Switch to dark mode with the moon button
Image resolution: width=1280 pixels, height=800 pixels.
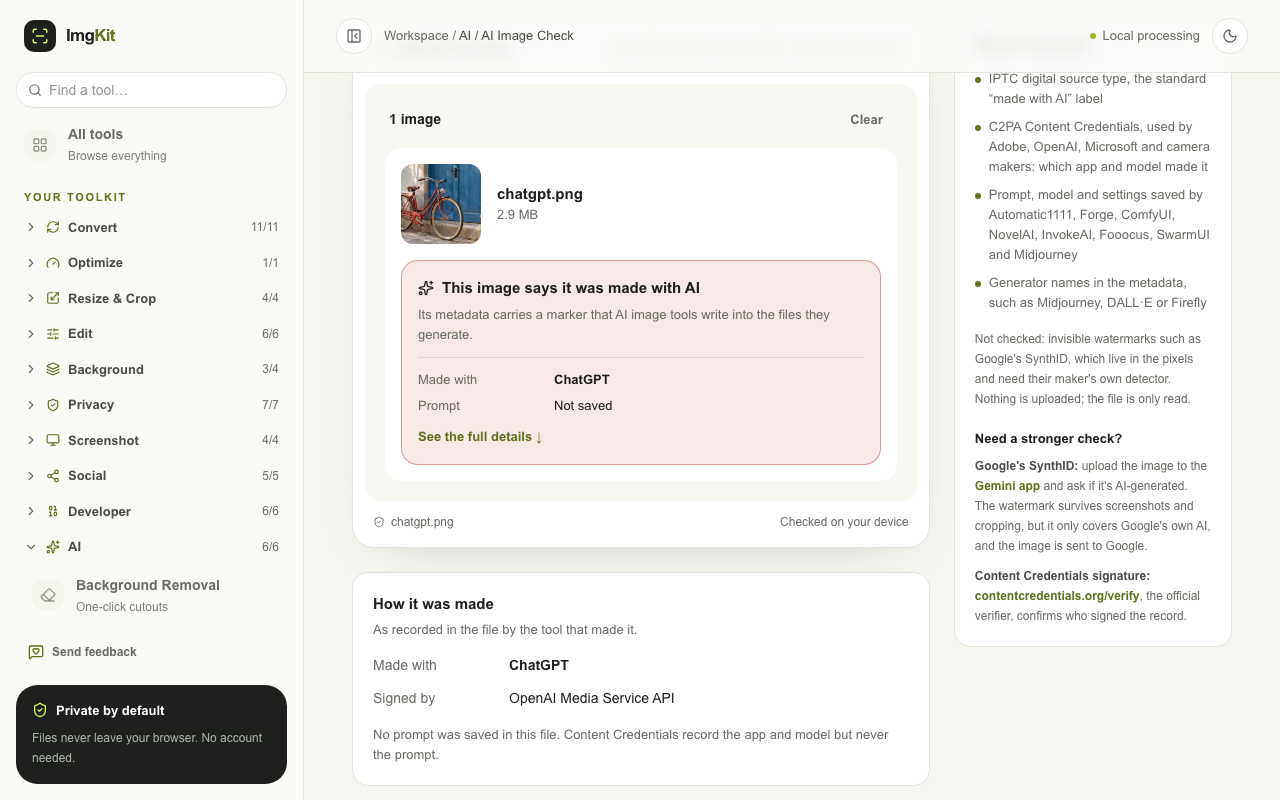1230,36
